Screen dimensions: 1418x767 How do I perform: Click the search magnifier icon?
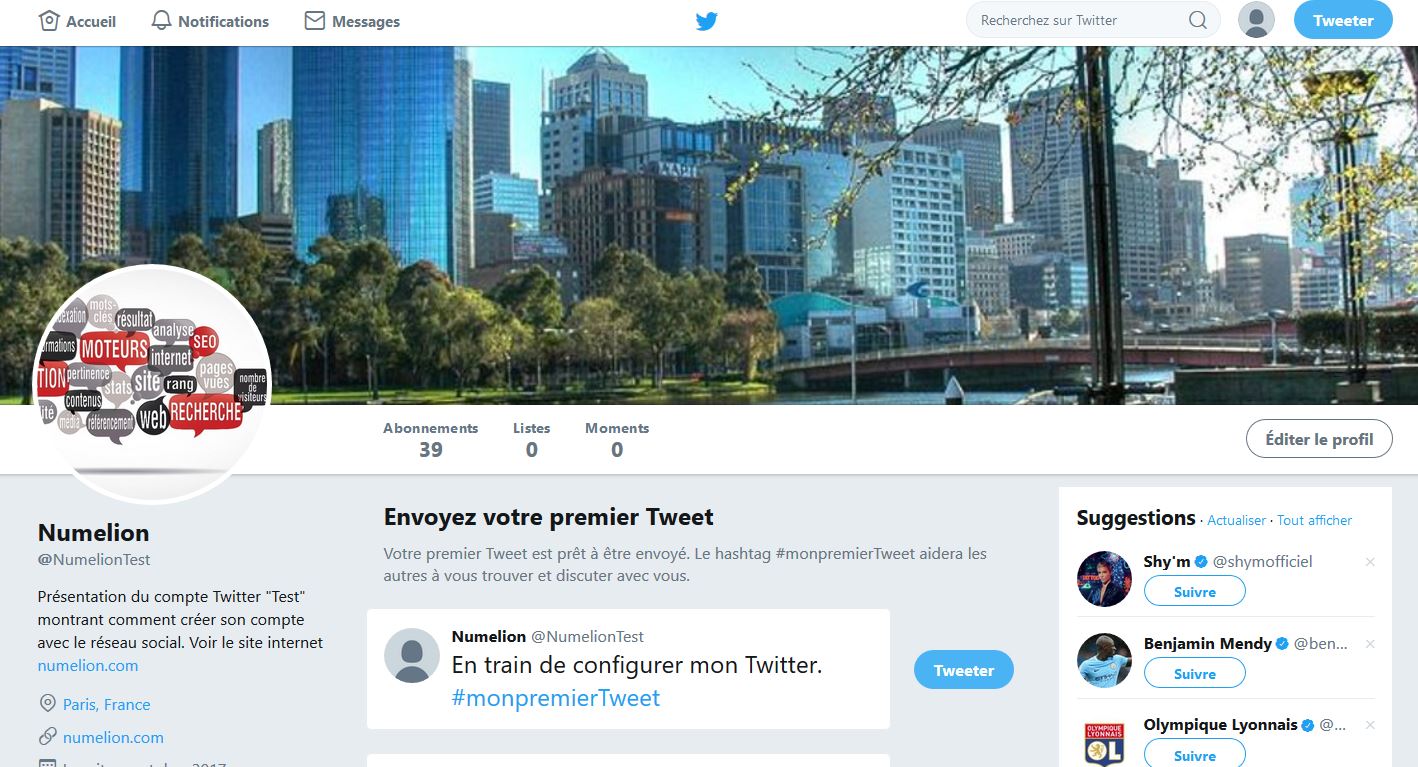pyautogui.click(x=1197, y=20)
